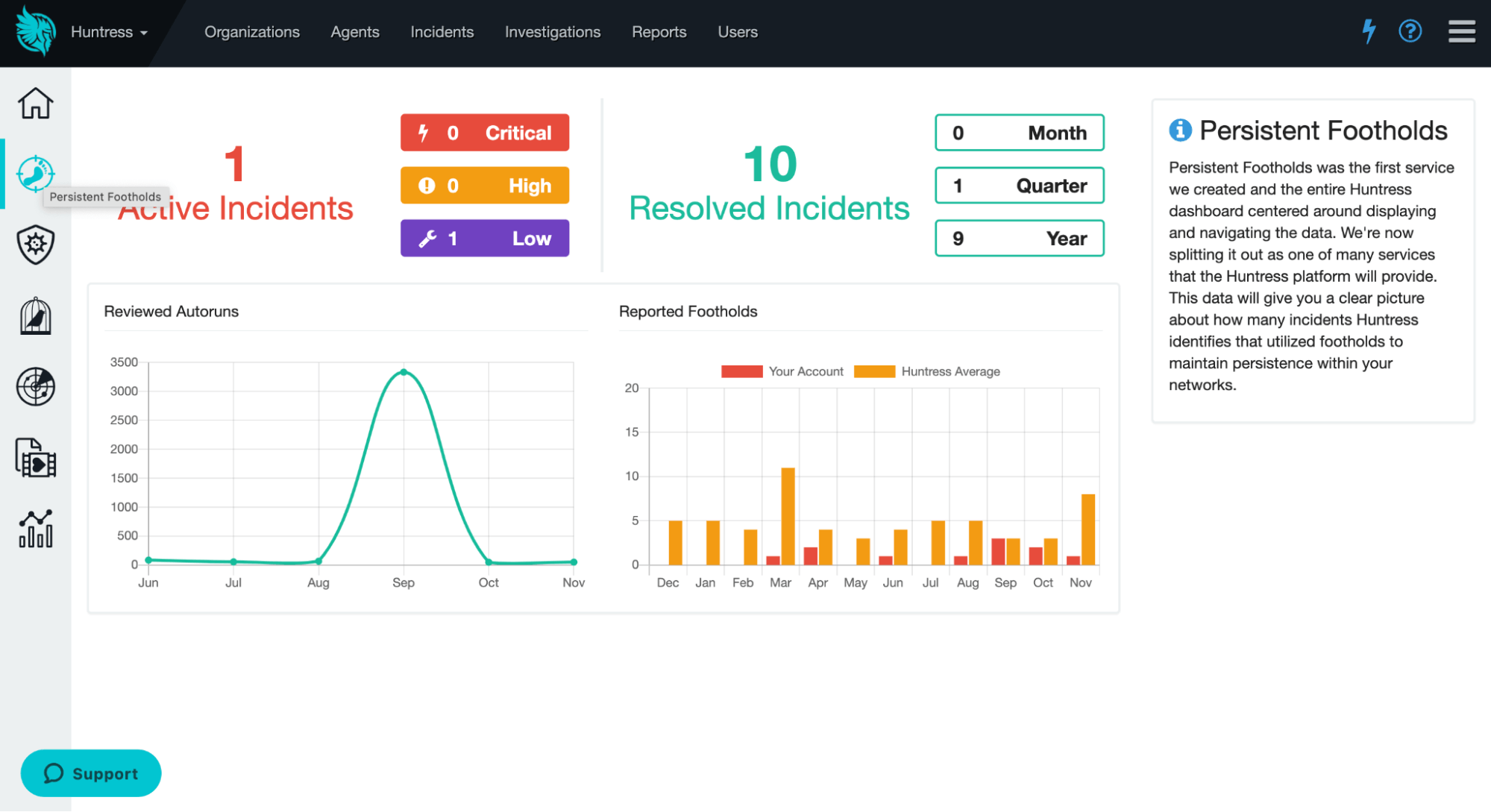The width and height of the screenshot is (1491, 812).
Task: Open the shield gear sidebar icon
Action: (x=35, y=245)
